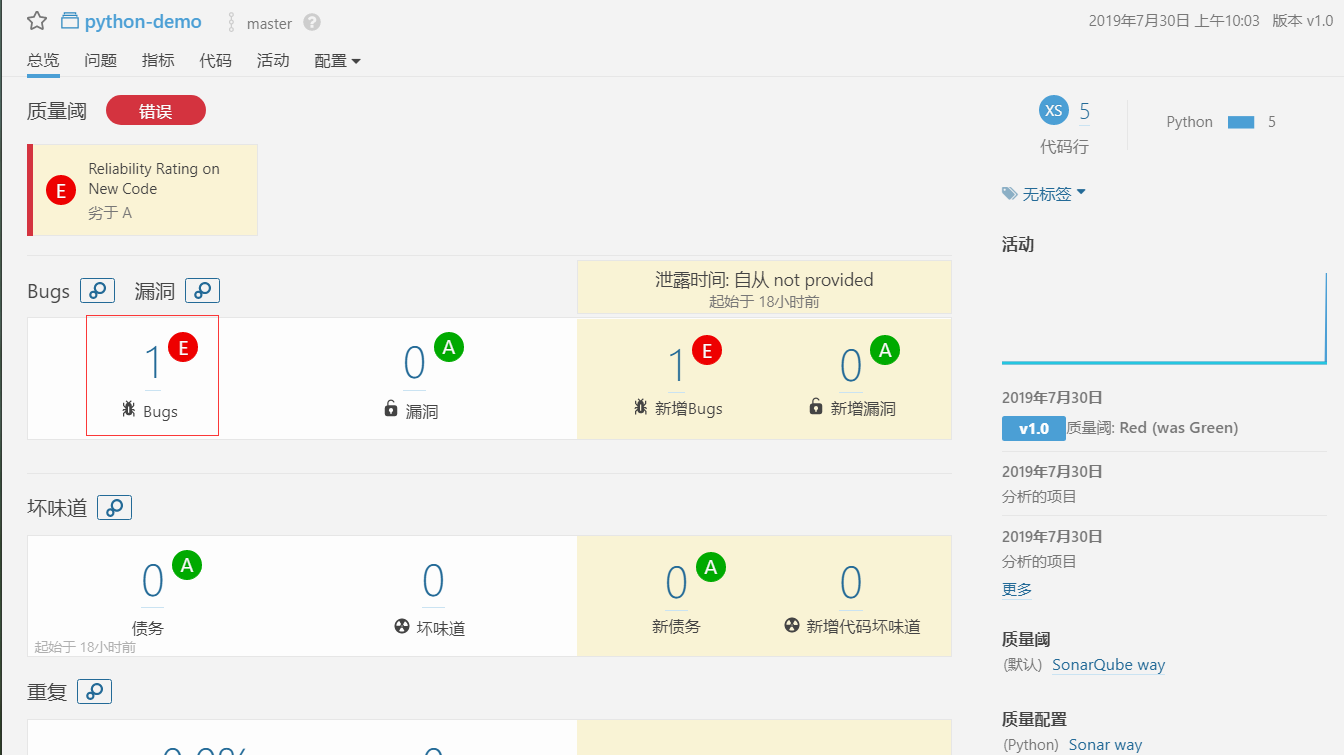Click the 新债务 value of 0
The height and width of the screenshot is (755, 1344).
[x=677, y=583]
